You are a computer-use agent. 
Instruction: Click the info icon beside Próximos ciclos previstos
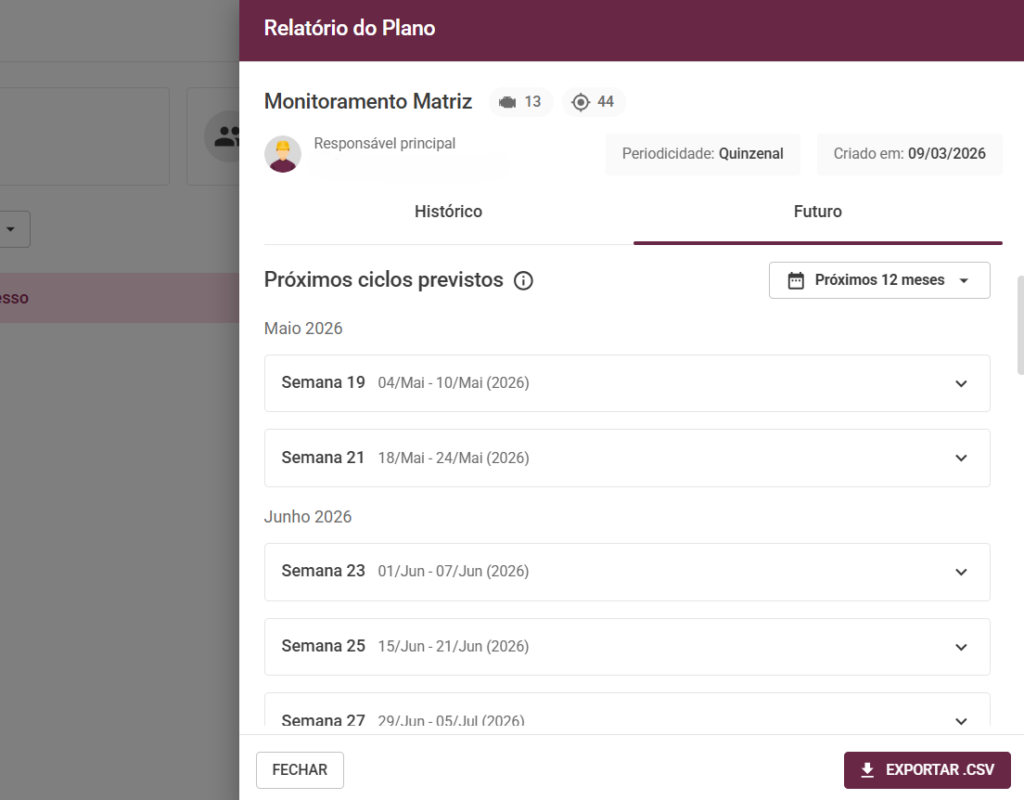pos(523,281)
